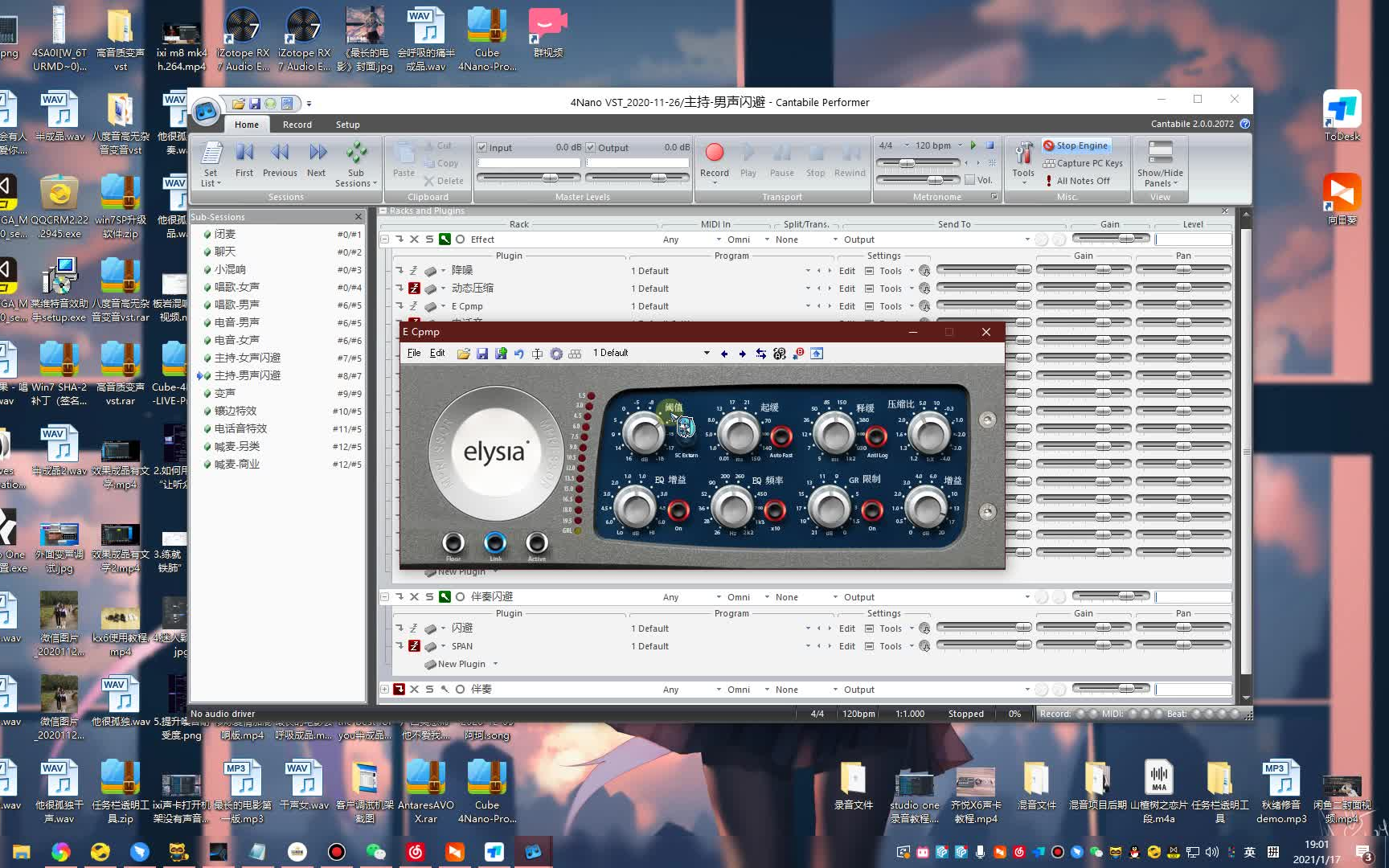Toggle Anti Log red switch
This screenshot has width=1389, height=868.
click(876, 436)
